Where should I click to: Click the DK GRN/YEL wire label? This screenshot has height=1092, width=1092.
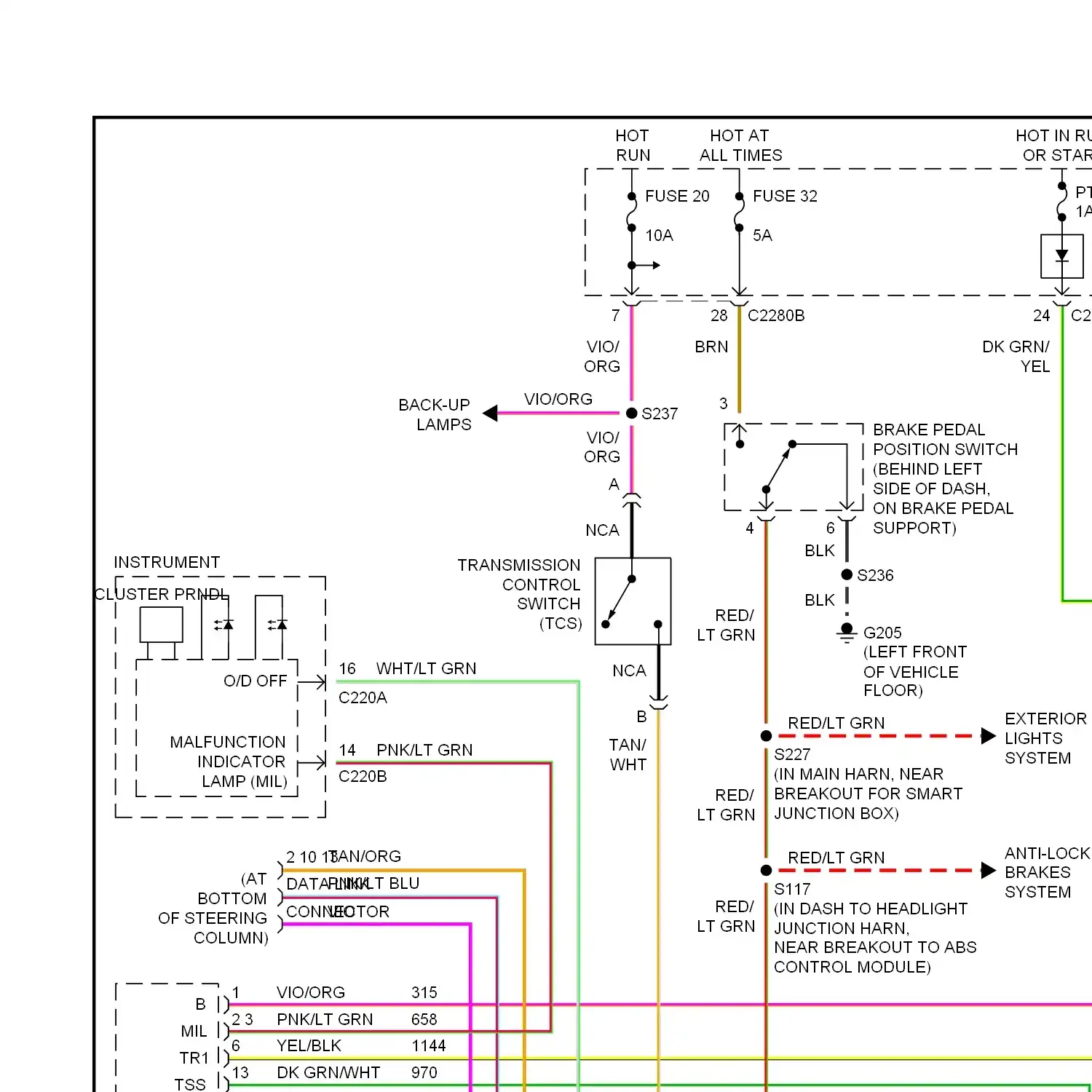pos(1016,356)
